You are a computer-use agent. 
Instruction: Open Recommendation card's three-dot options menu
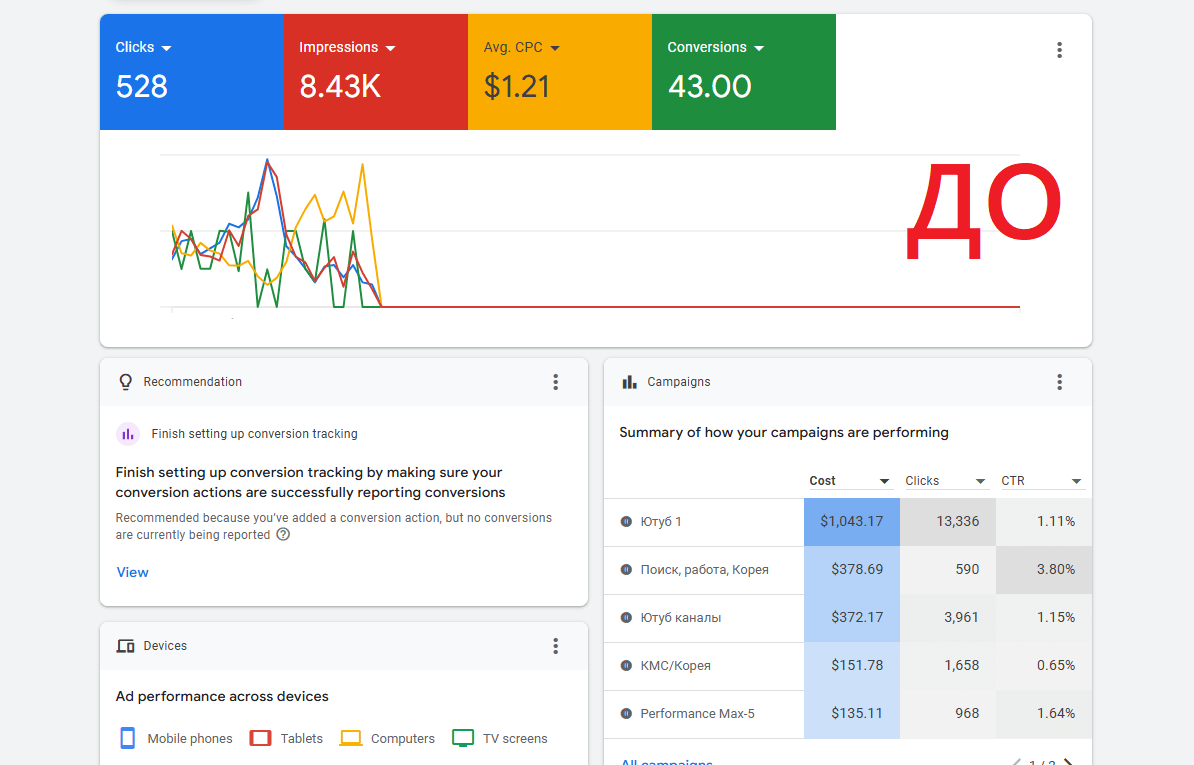click(x=555, y=382)
